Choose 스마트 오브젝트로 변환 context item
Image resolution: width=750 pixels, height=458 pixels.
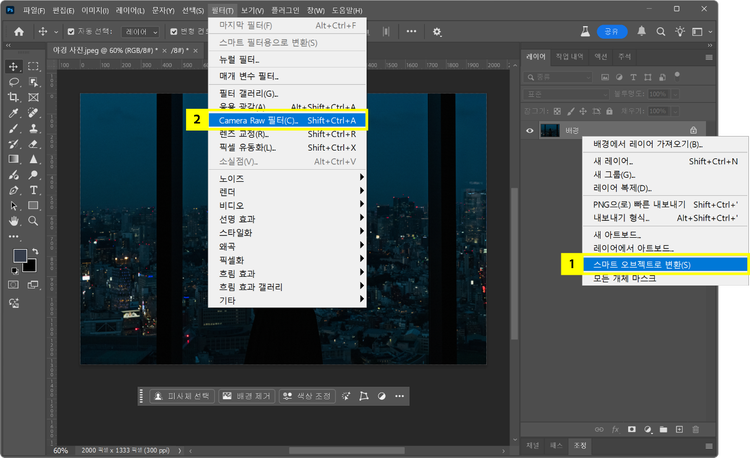[x=665, y=264]
